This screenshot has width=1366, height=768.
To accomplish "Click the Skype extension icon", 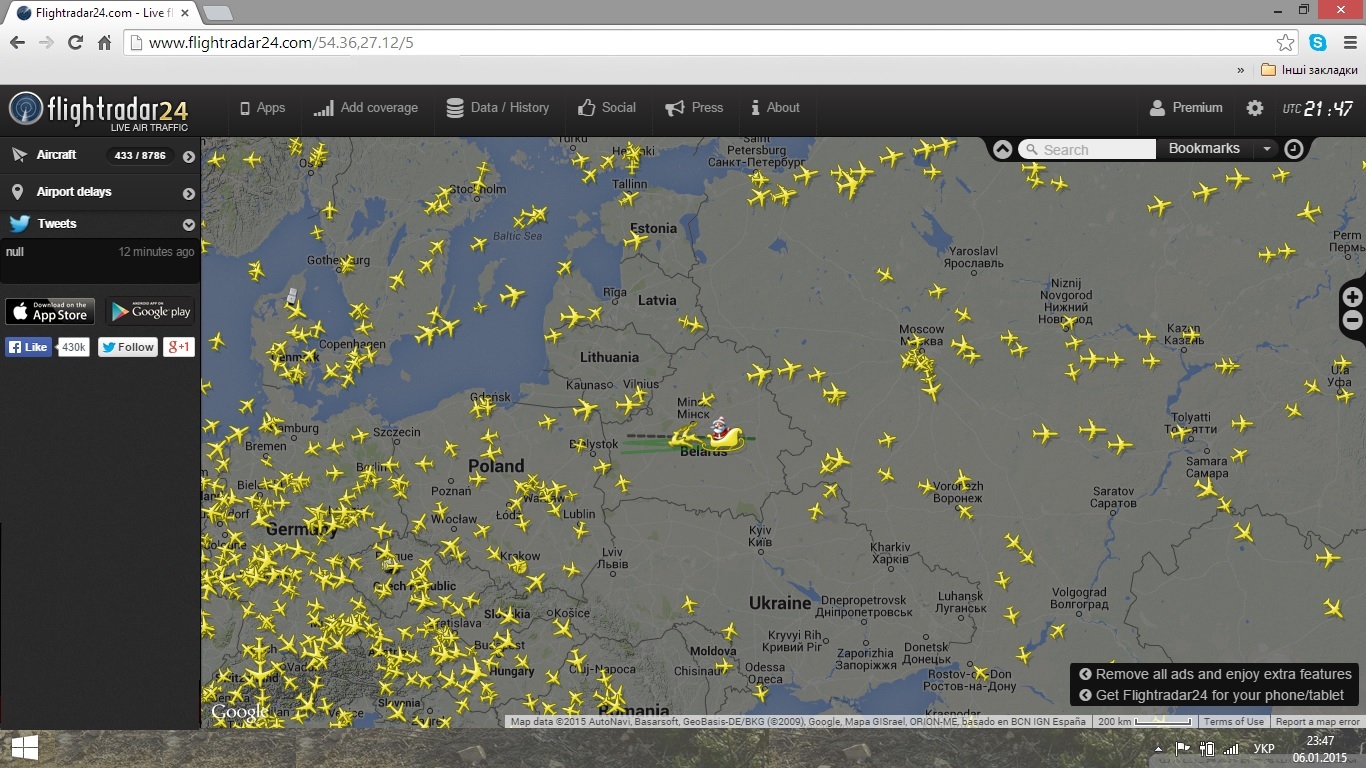I will [1317, 42].
